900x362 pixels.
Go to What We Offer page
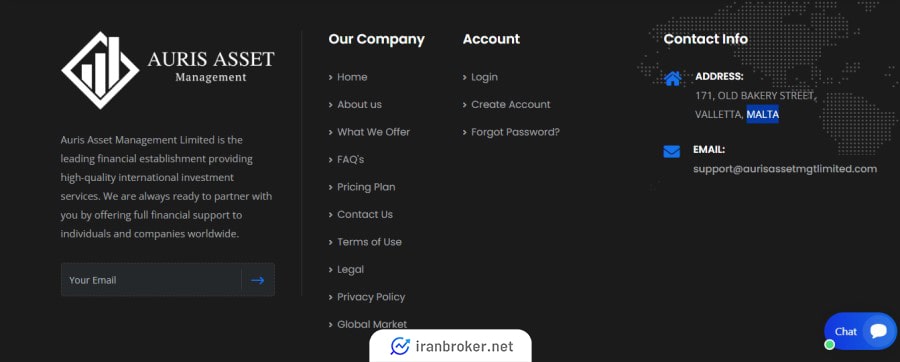[x=374, y=132]
